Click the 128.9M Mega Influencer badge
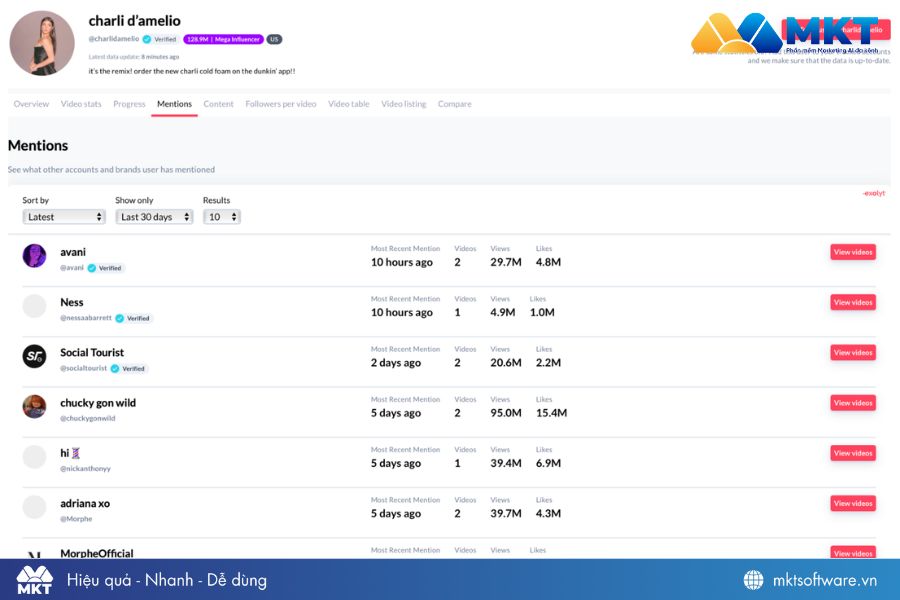 [223, 39]
